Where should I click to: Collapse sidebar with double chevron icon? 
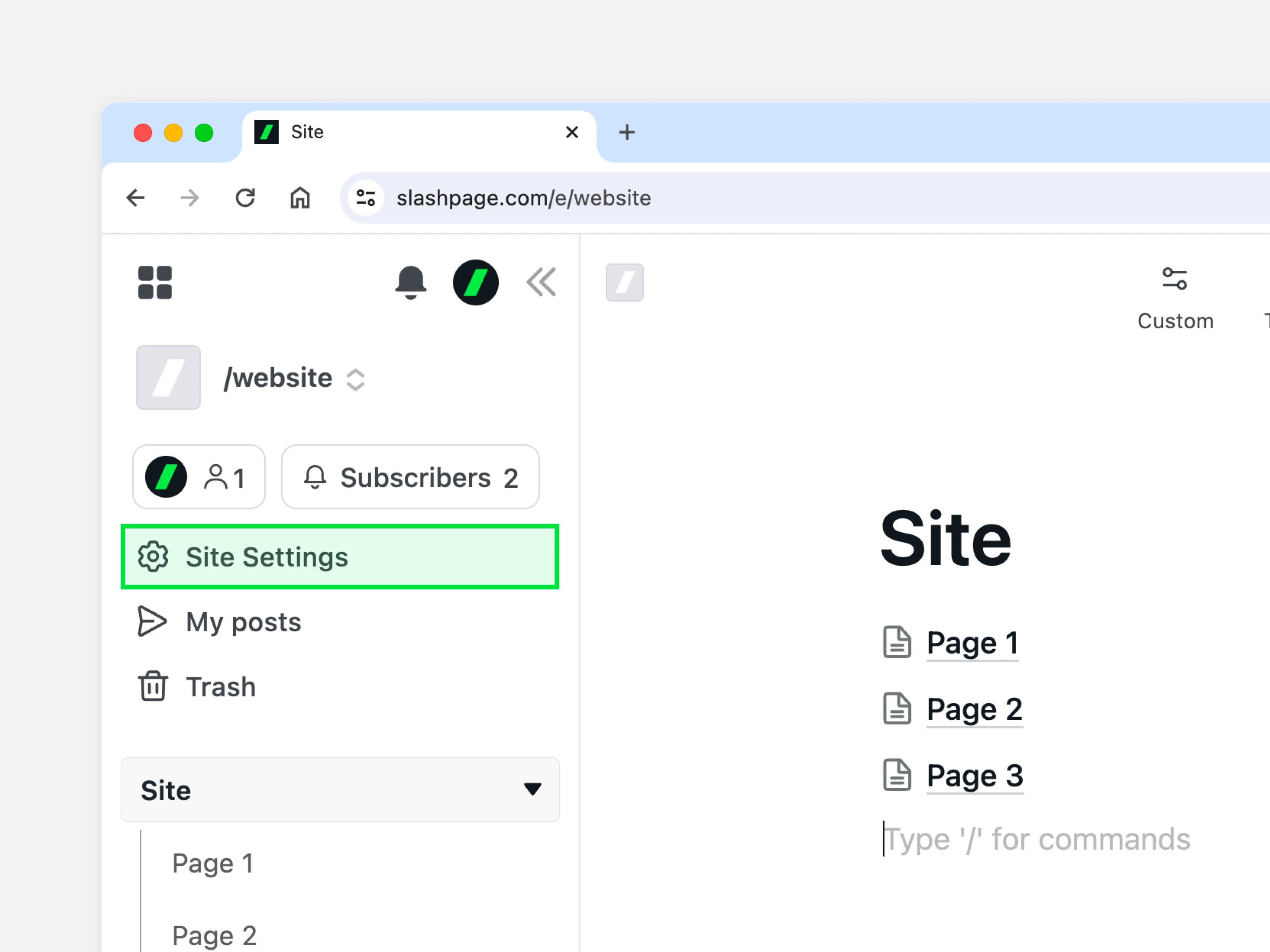pyautogui.click(x=541, y=282)
